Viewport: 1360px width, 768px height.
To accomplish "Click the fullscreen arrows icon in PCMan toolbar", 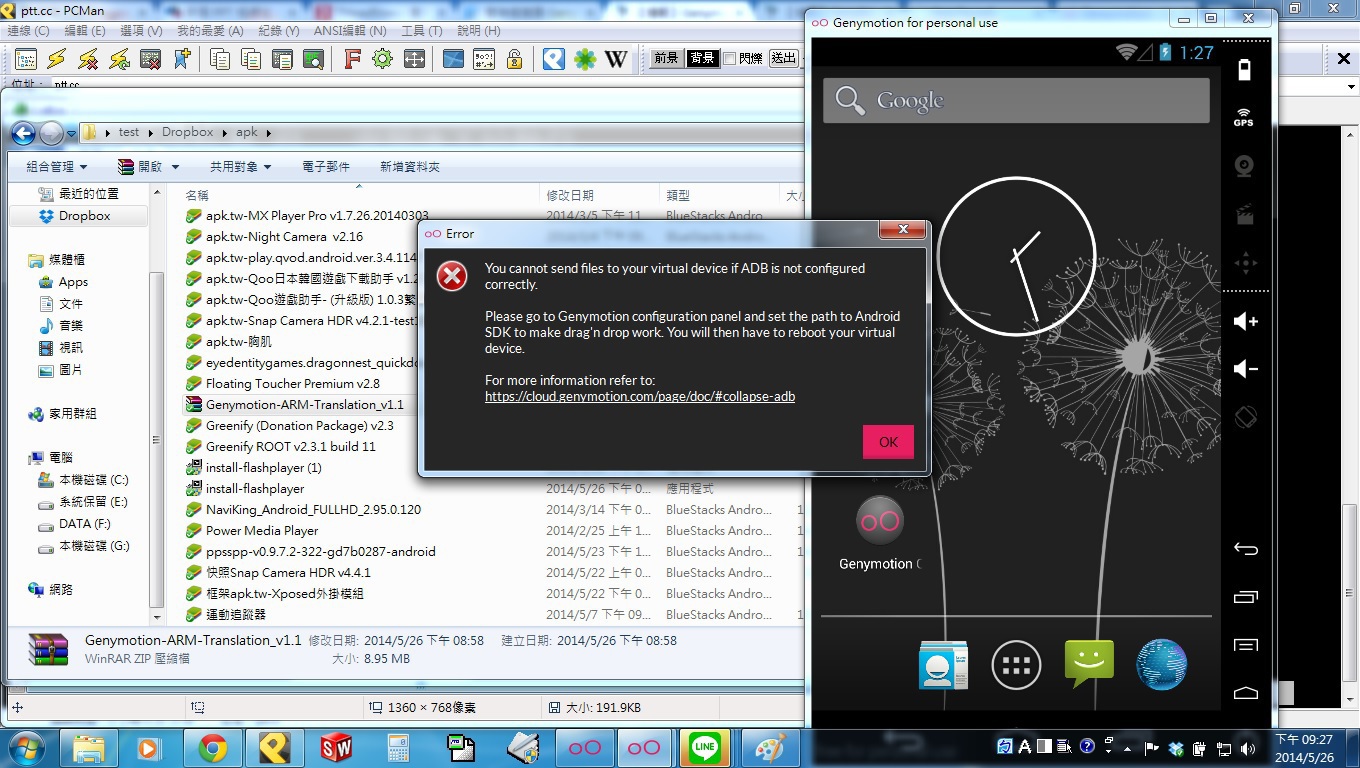I will pos(414,59).
